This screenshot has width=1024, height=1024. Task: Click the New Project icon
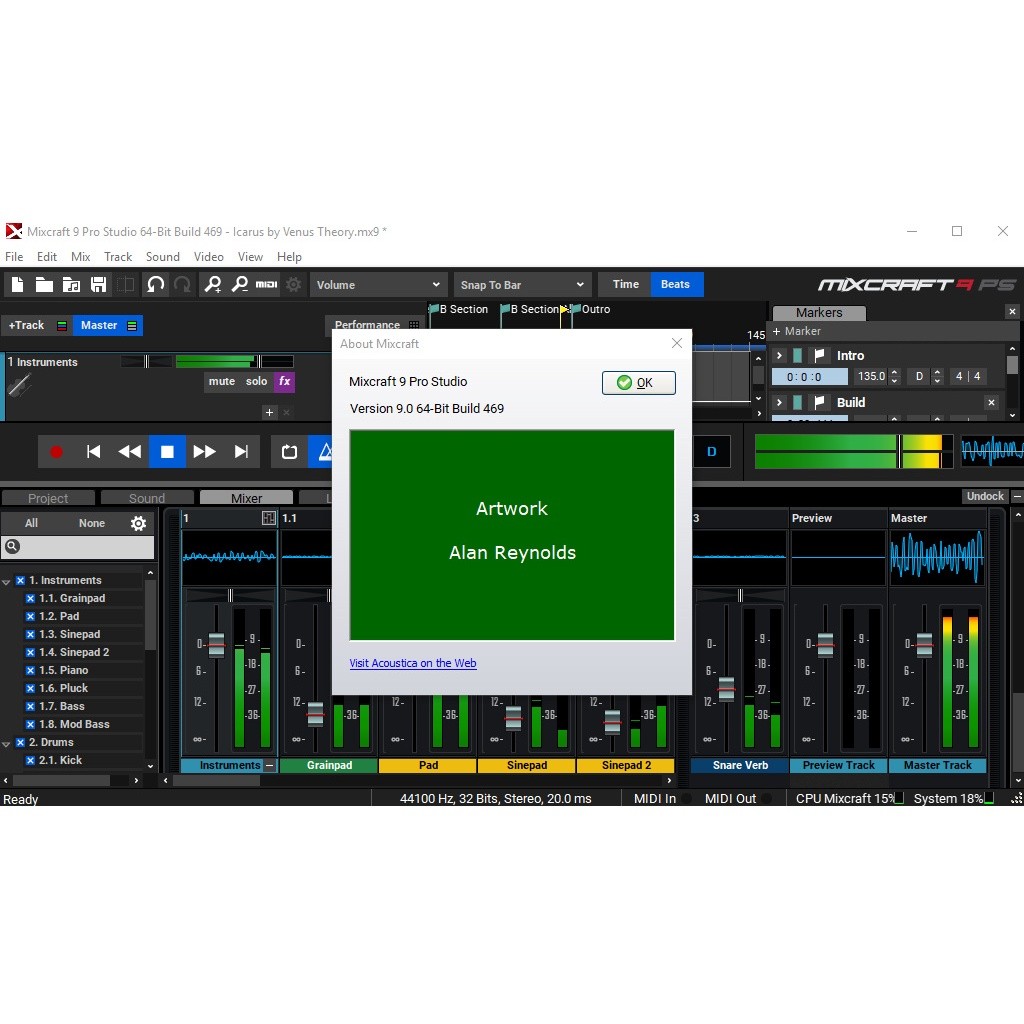pyautogui.click(x=16, y=284)
